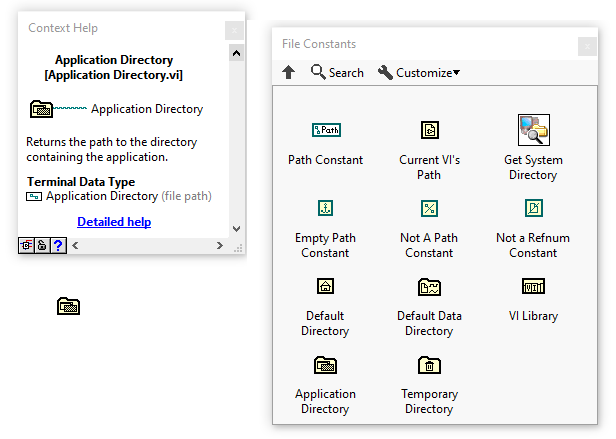Close the Context Help window
The width and height of the screenshot is (616, 439).
(234, 30)
